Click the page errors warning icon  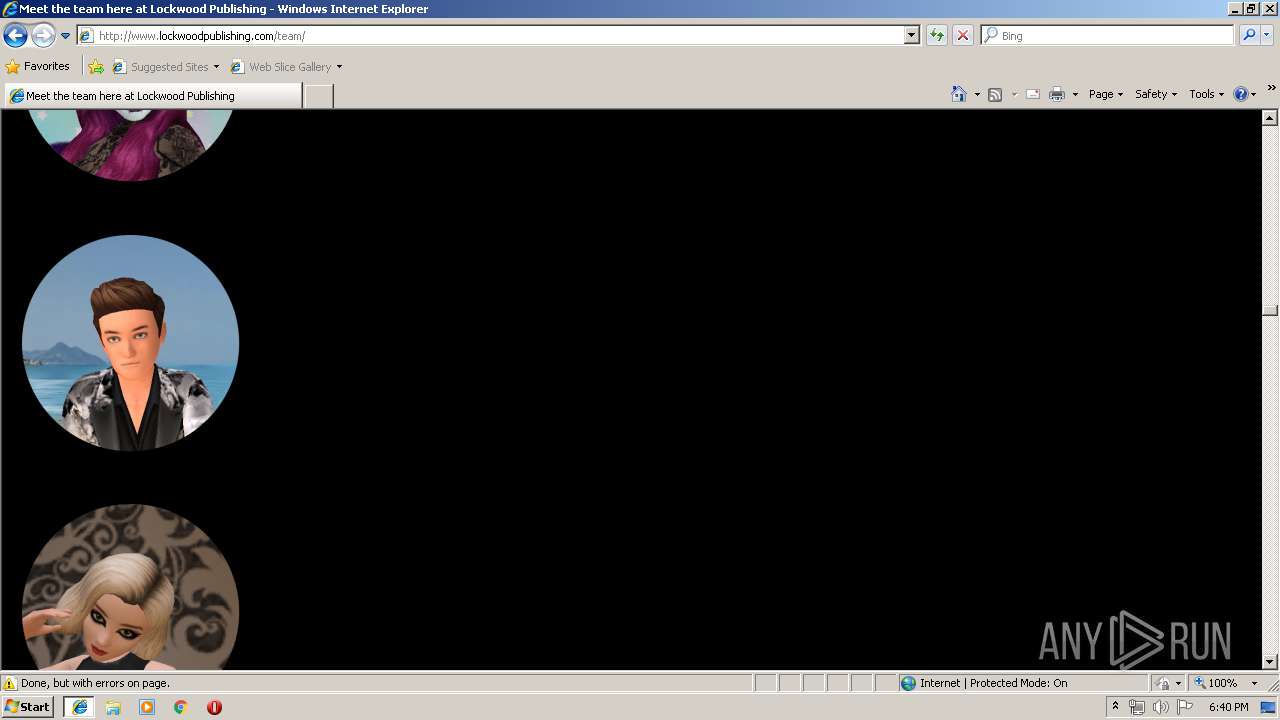(10, 683)
